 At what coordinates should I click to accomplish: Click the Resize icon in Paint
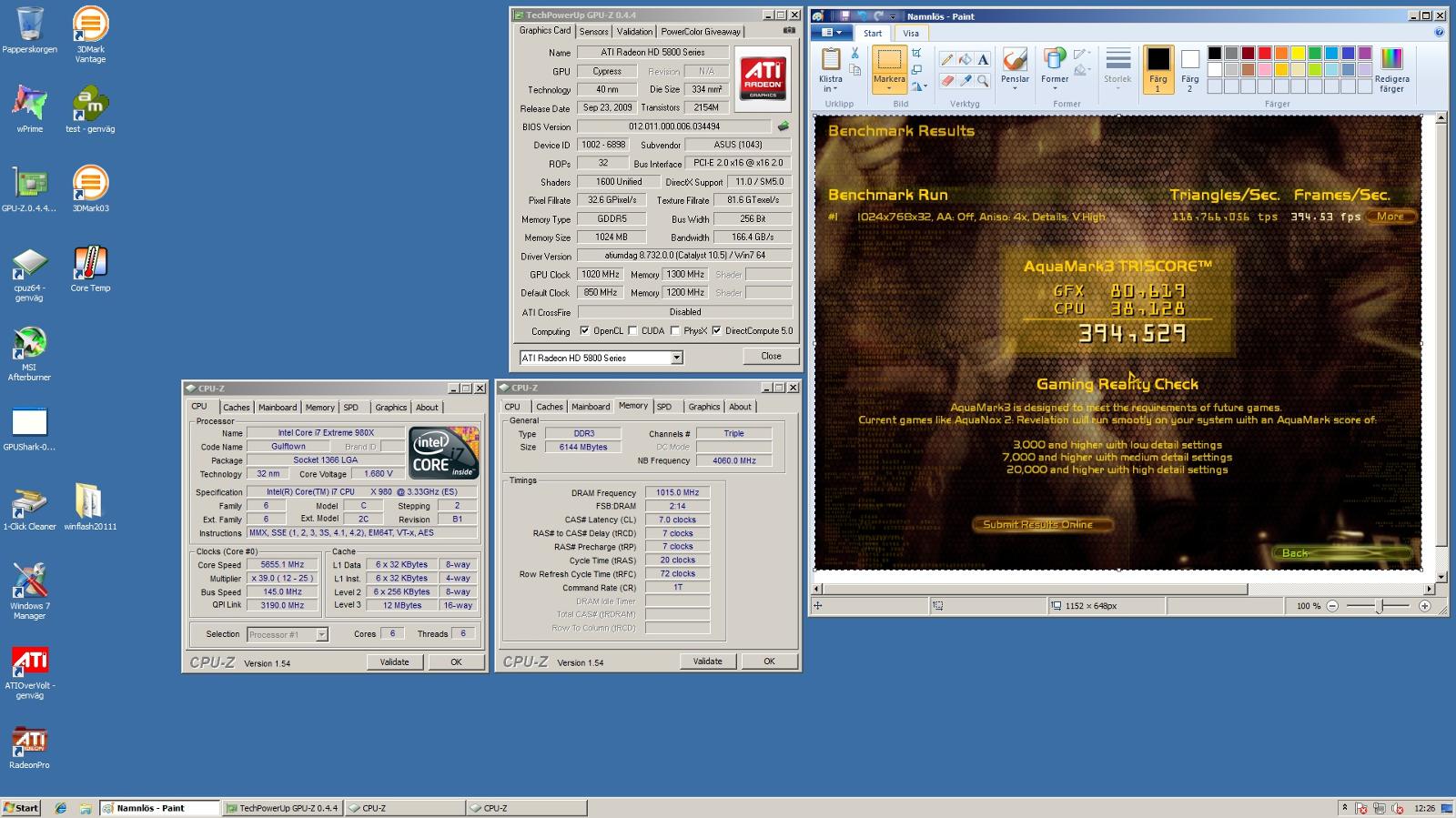click(916, 69)
